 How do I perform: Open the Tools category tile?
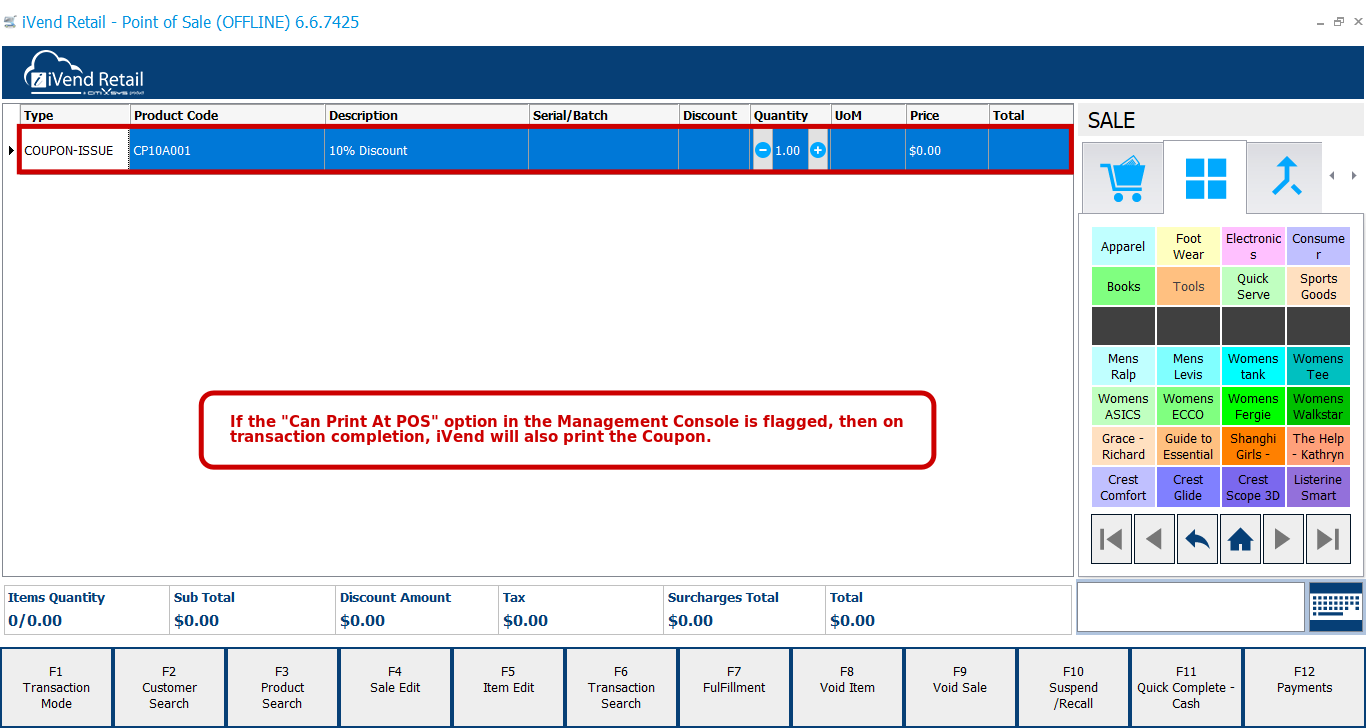(1188, 286)
